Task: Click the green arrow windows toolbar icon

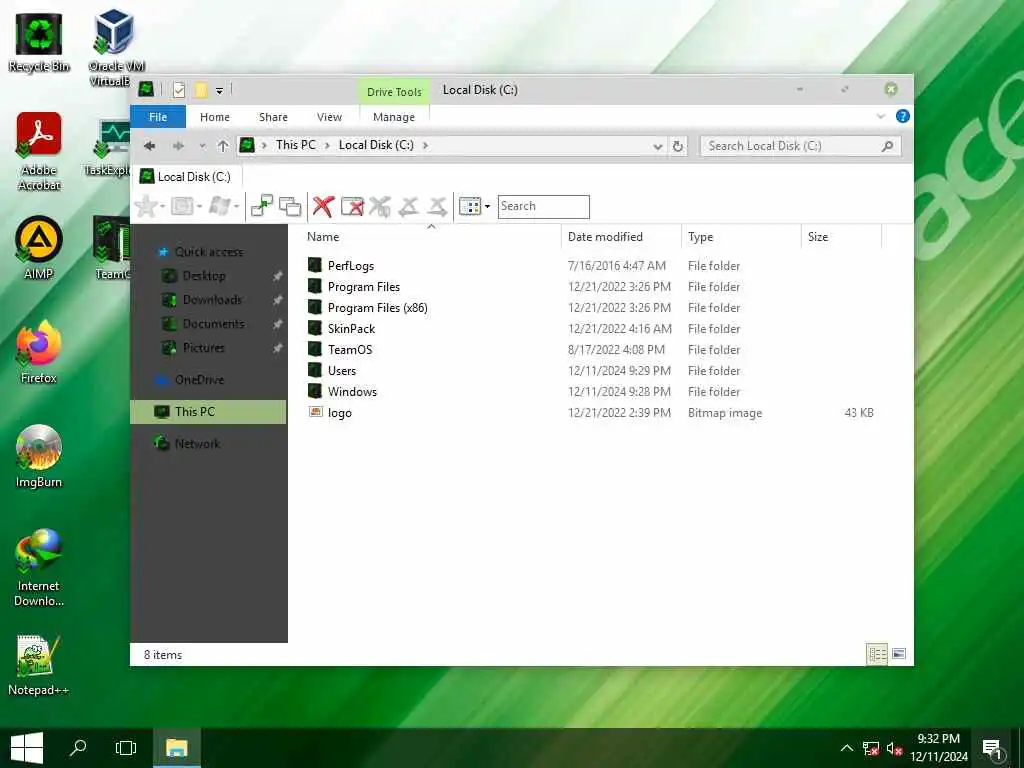Action: [x=262, y=206]
